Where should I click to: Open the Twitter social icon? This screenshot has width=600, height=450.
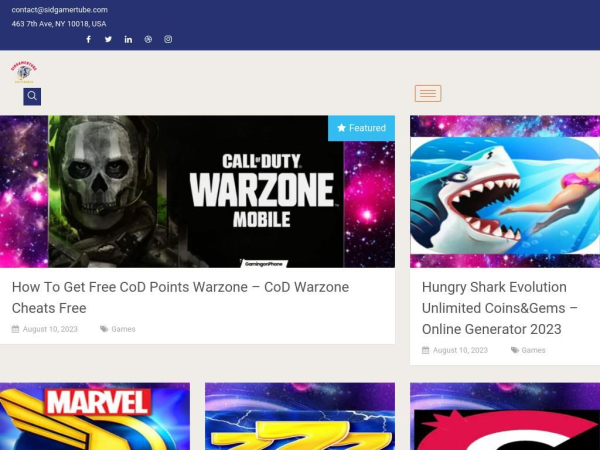[108, 39]
